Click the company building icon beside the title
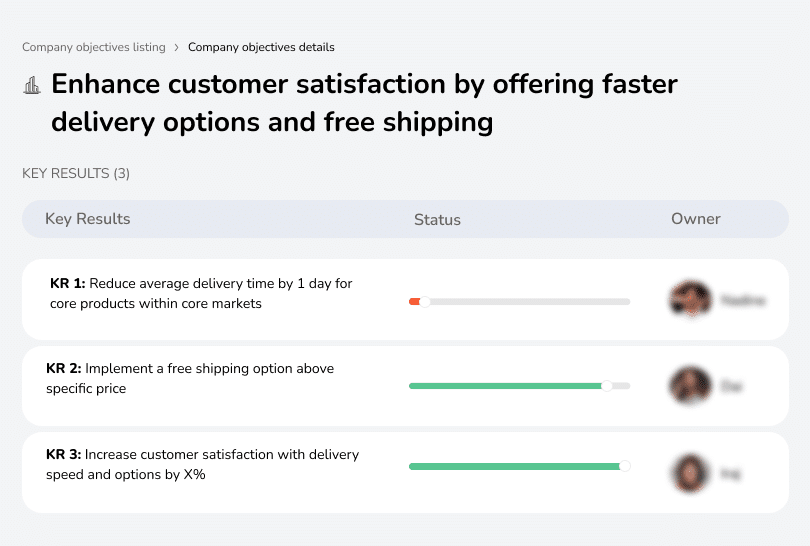The width and height of the screenshot is (810, 546). tap(32, 85)
